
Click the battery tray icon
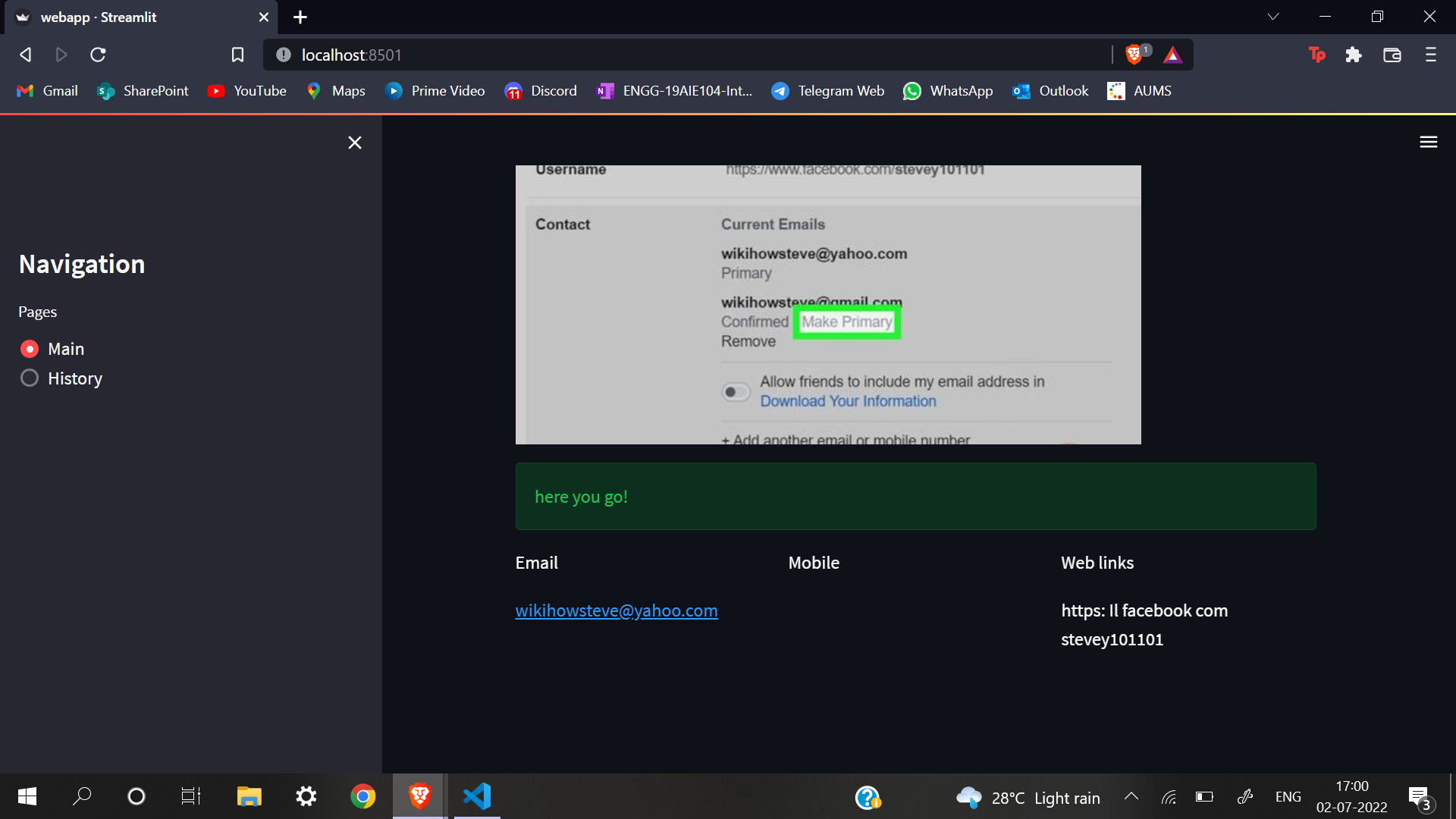1204,797
